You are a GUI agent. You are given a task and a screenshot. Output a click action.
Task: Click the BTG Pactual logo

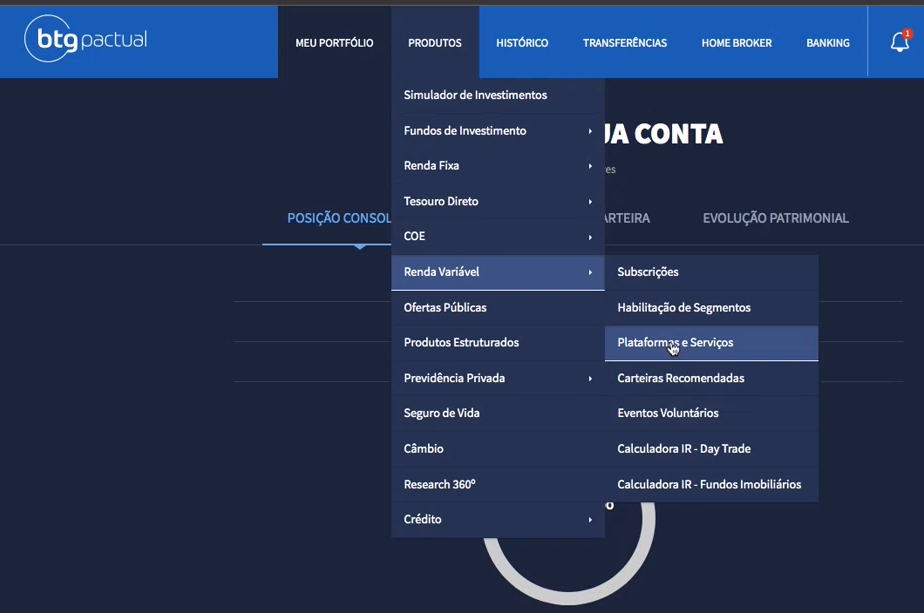click(85, 39)
